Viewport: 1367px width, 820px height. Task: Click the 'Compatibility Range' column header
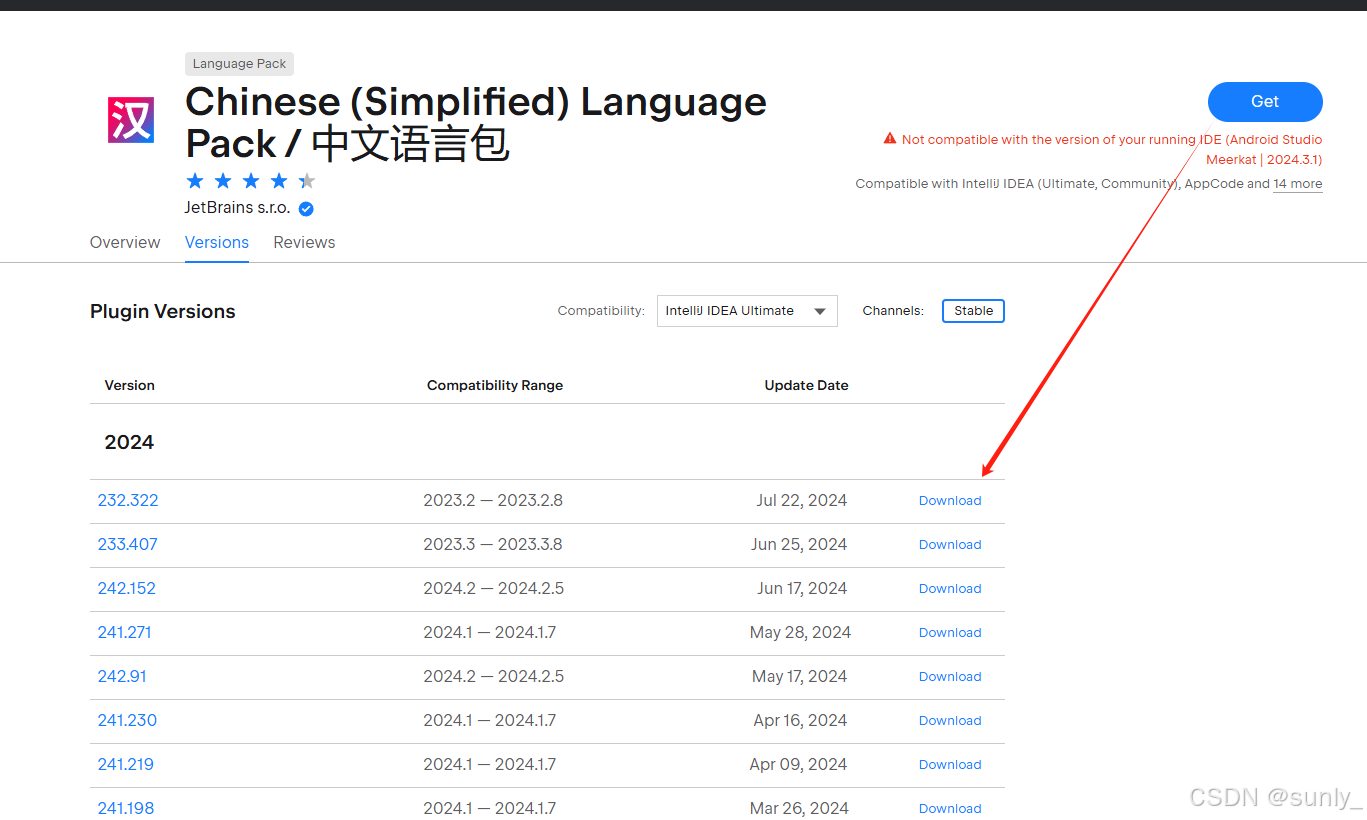[495, 385]
